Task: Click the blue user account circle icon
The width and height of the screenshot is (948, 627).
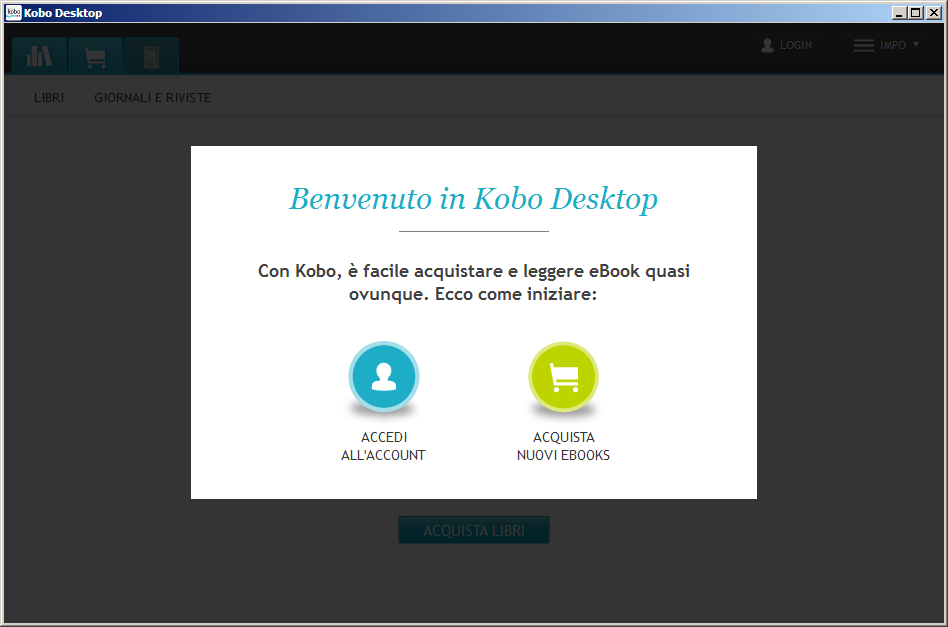Action: click(383, 376)
